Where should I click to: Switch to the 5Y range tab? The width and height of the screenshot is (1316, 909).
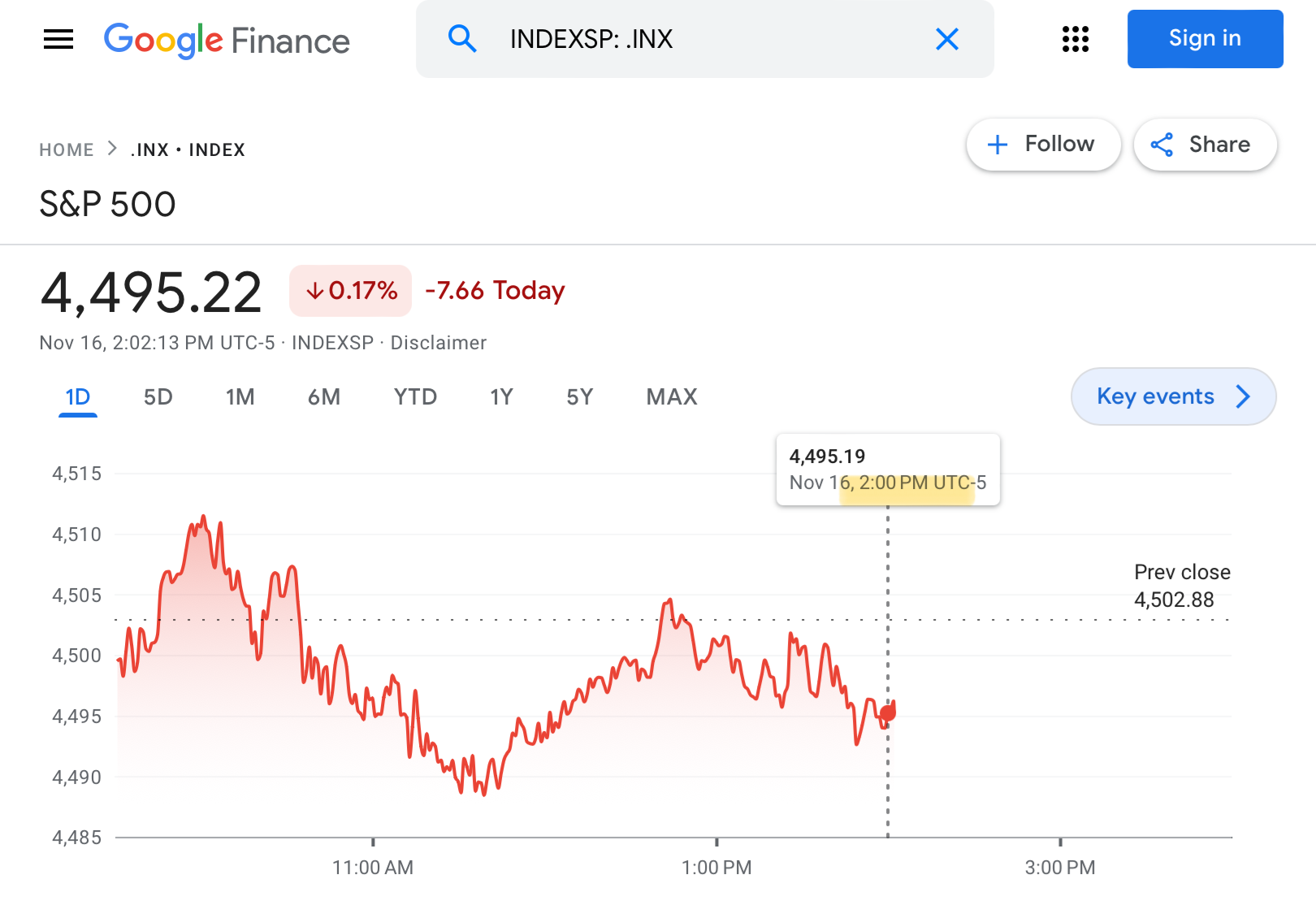pos(580,397)
